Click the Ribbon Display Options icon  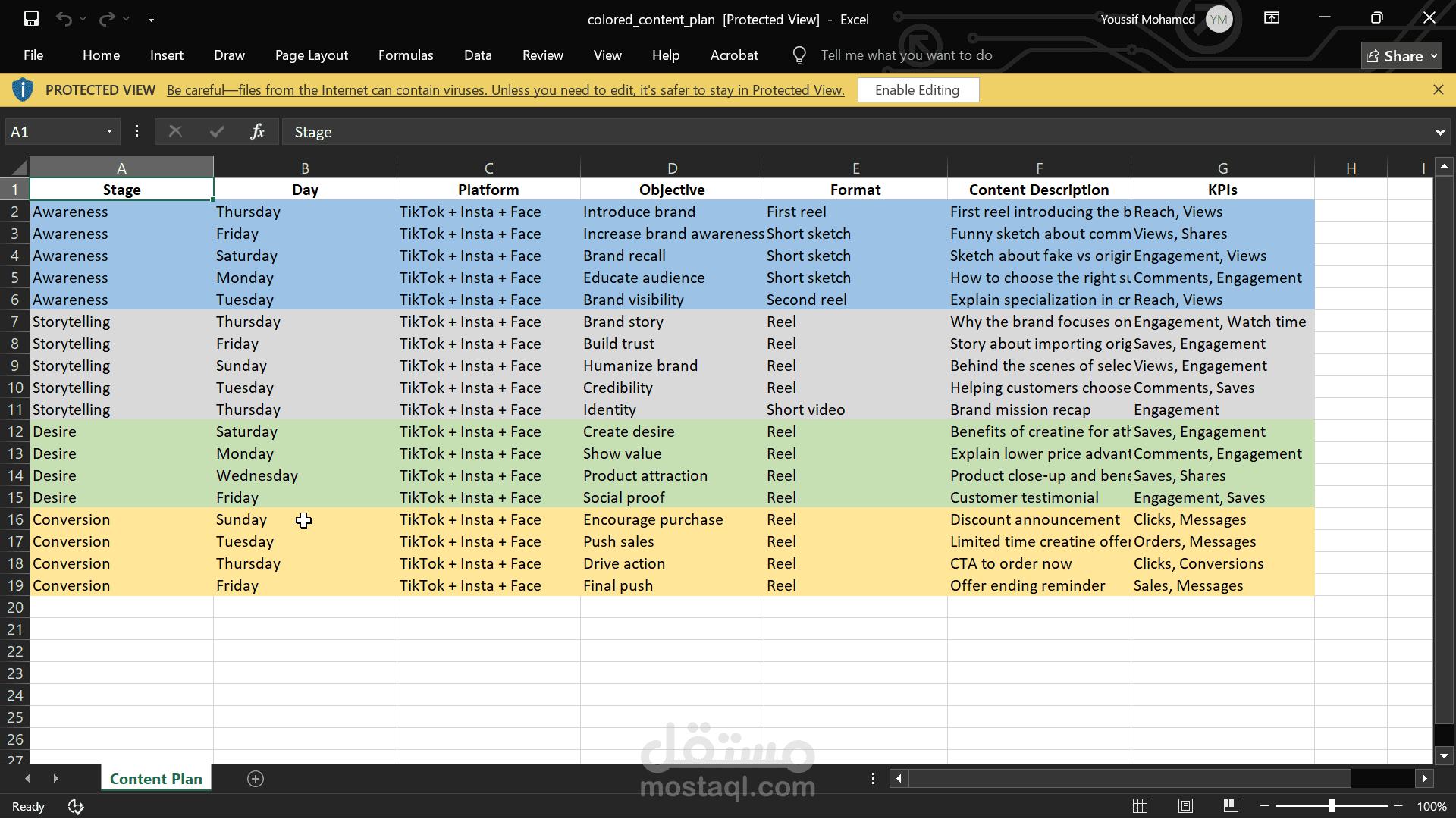pyautogui.click(x=1272, y=18)
